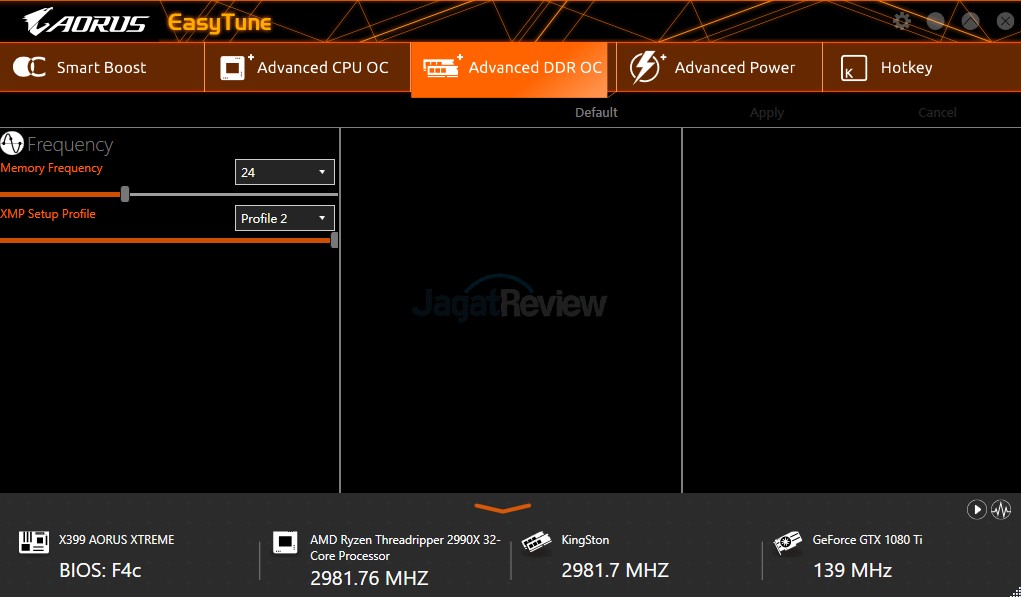Click the AORUS logo in title bar
Screen dimensions: 1021x597
coord(85,22)
